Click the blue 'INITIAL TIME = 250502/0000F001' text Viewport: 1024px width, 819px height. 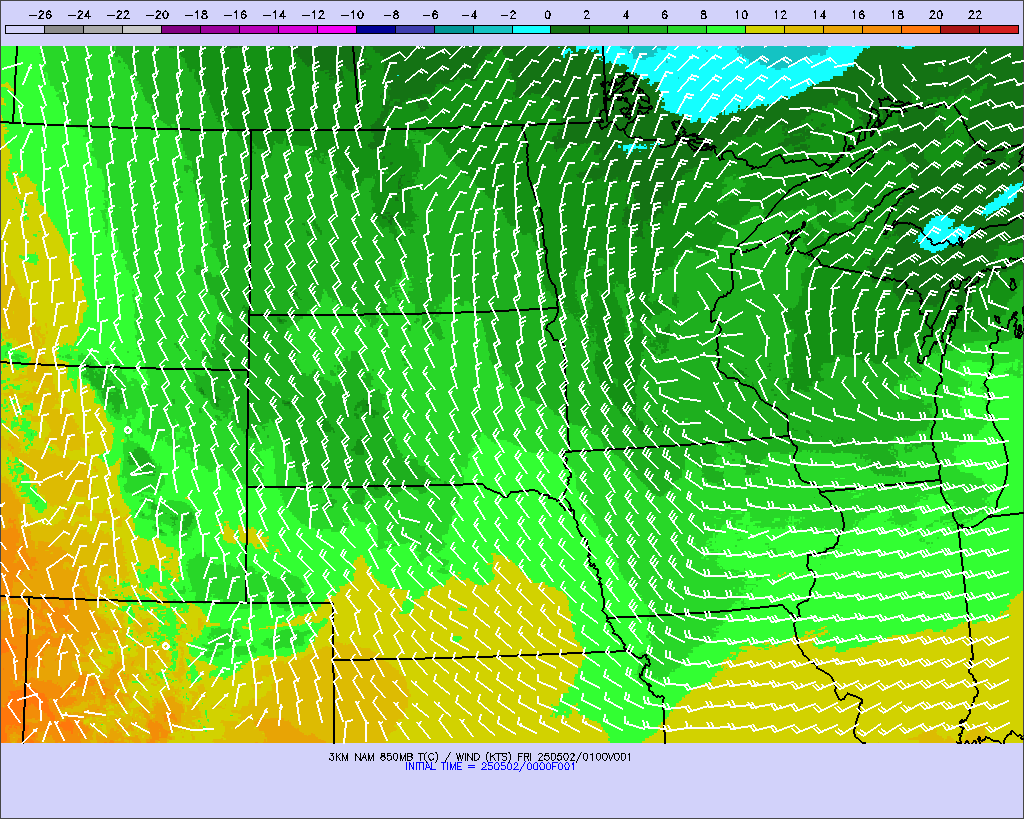tap(490, 767)
